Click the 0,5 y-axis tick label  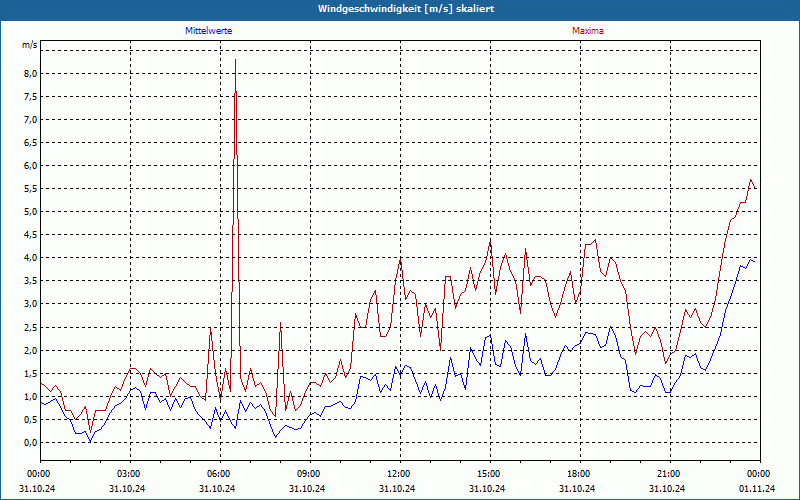coord(30,419)
